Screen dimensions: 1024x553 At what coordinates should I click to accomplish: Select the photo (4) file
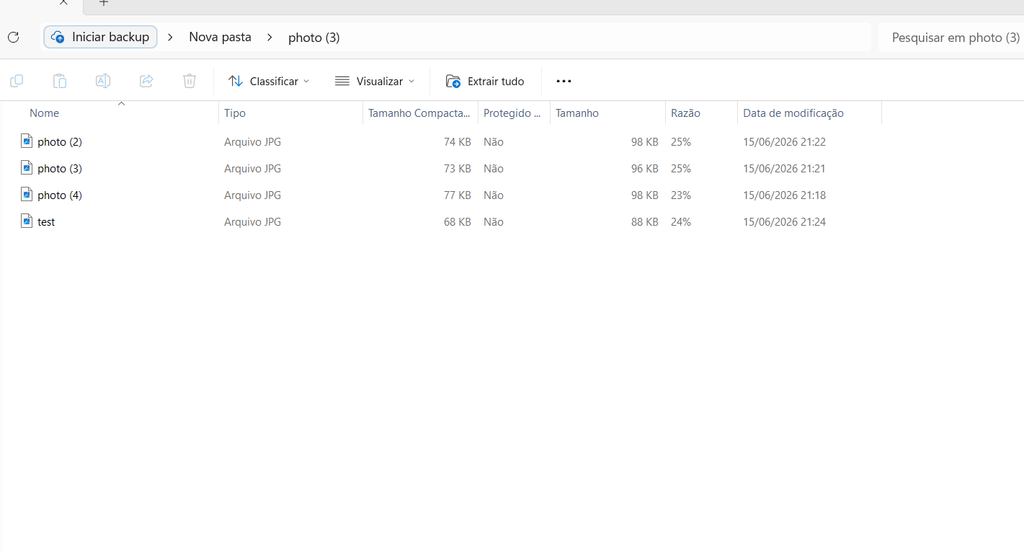coord(59,195)
